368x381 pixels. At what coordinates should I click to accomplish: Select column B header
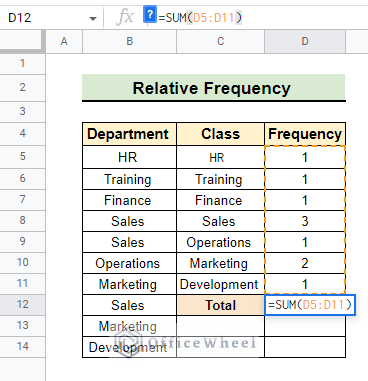(129, 41)
